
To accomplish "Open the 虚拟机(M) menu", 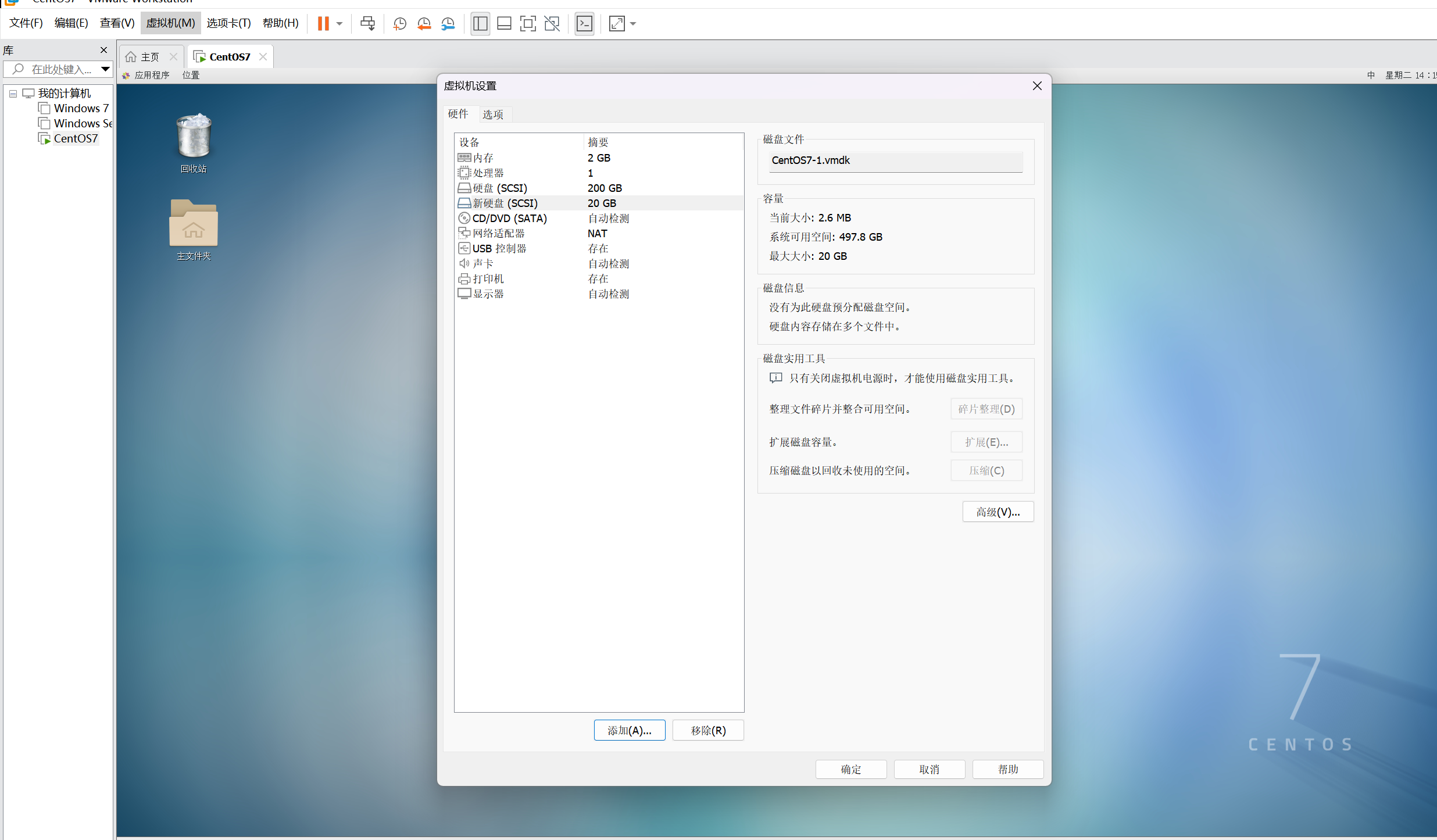I will click(170, 23).
